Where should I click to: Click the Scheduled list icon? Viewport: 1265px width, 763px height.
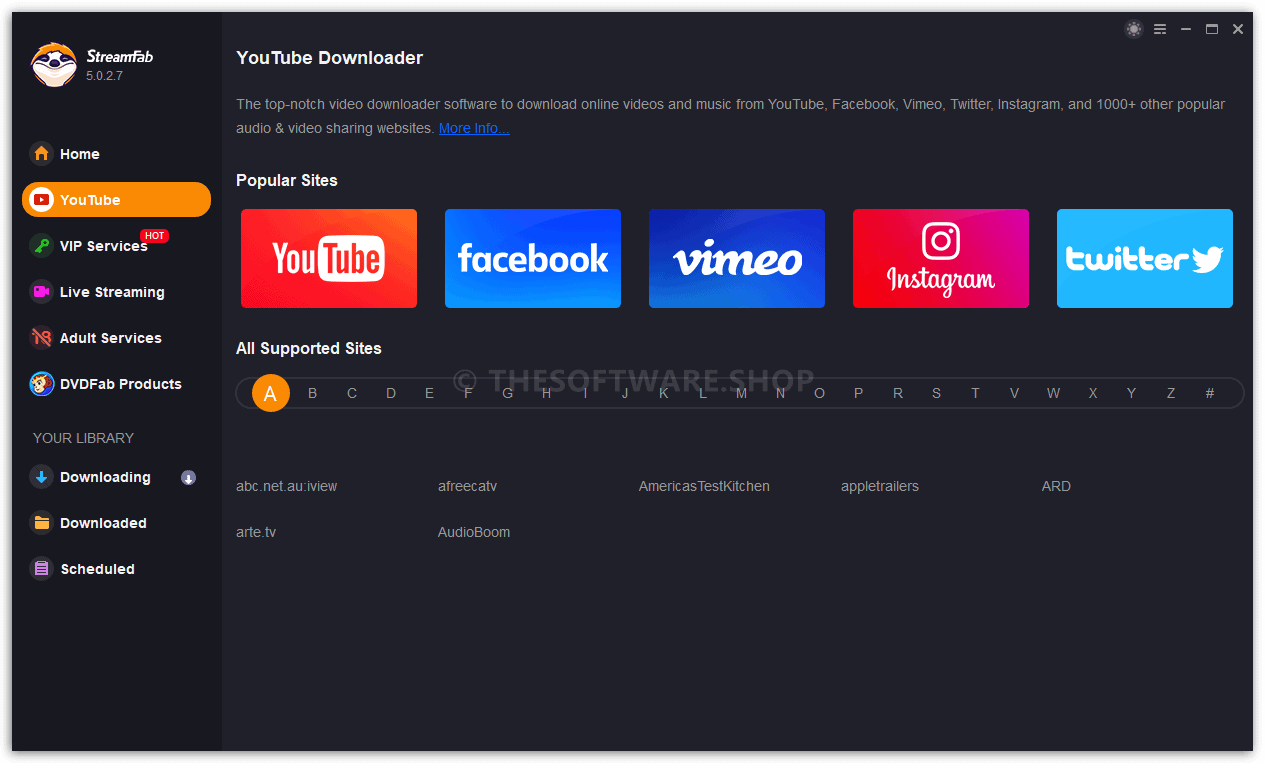coord(41,569)
